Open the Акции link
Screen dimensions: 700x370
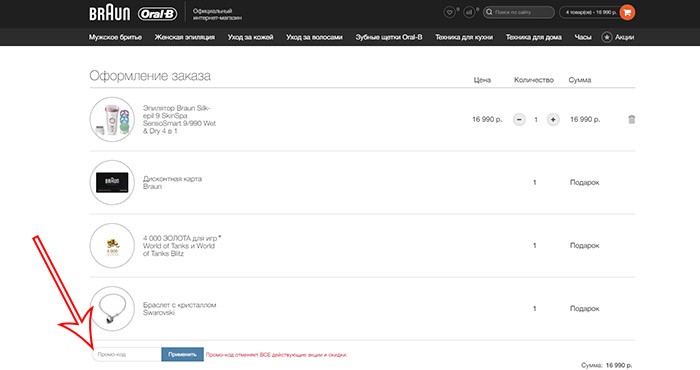click(625, 37)
